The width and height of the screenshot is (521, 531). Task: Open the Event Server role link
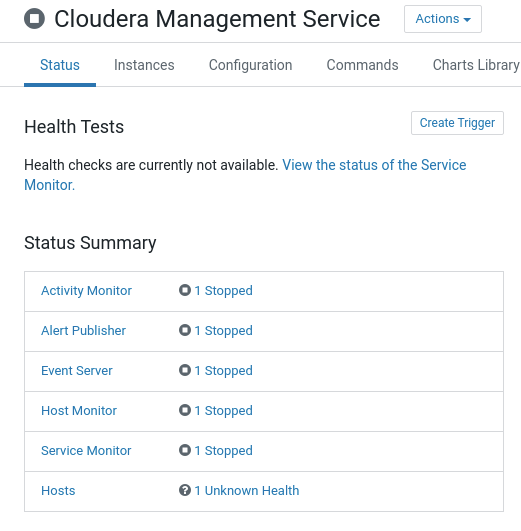(x=77, y=370)
